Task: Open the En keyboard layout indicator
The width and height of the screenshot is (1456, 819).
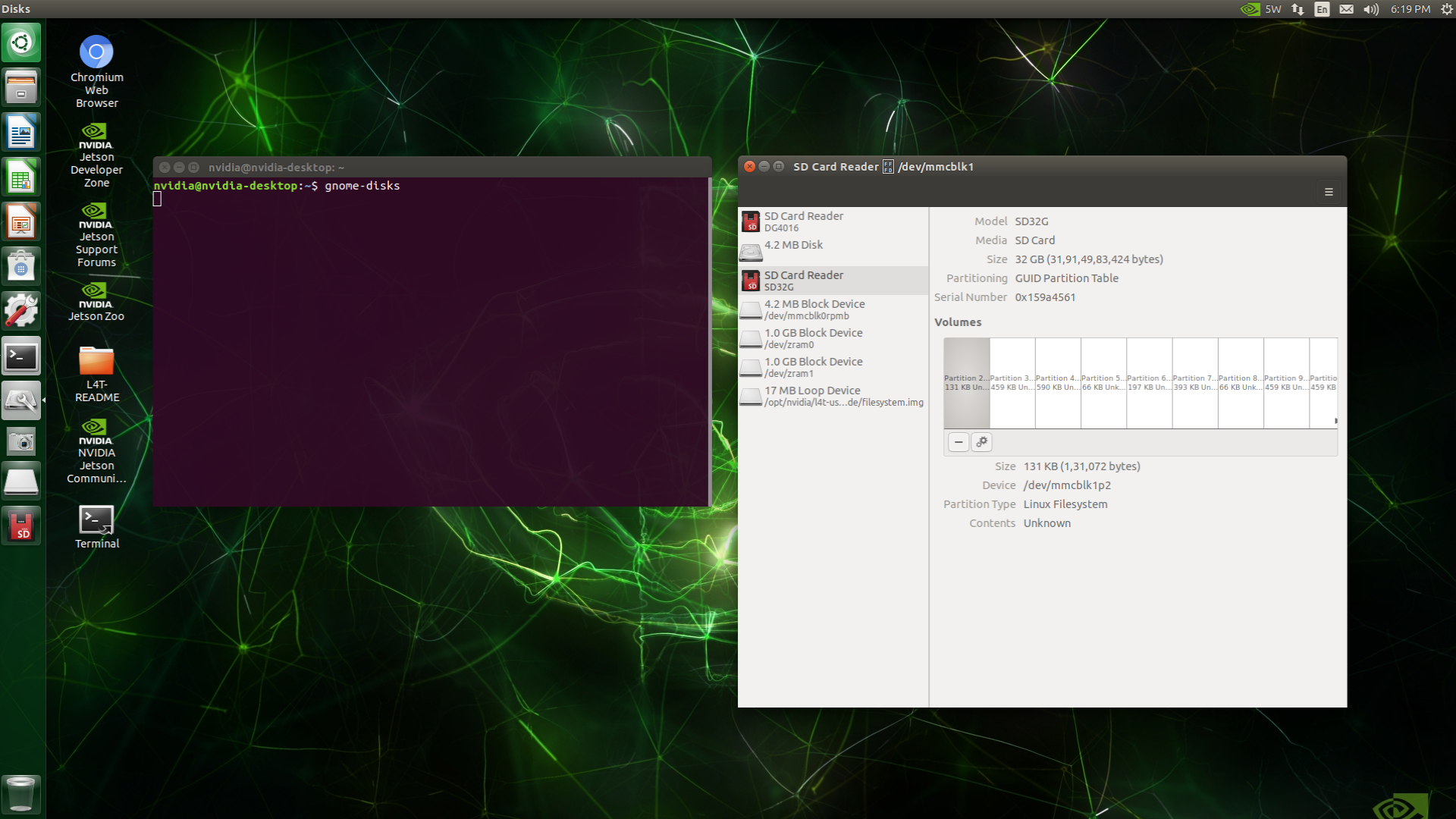Action: (x=1322, y=9)
